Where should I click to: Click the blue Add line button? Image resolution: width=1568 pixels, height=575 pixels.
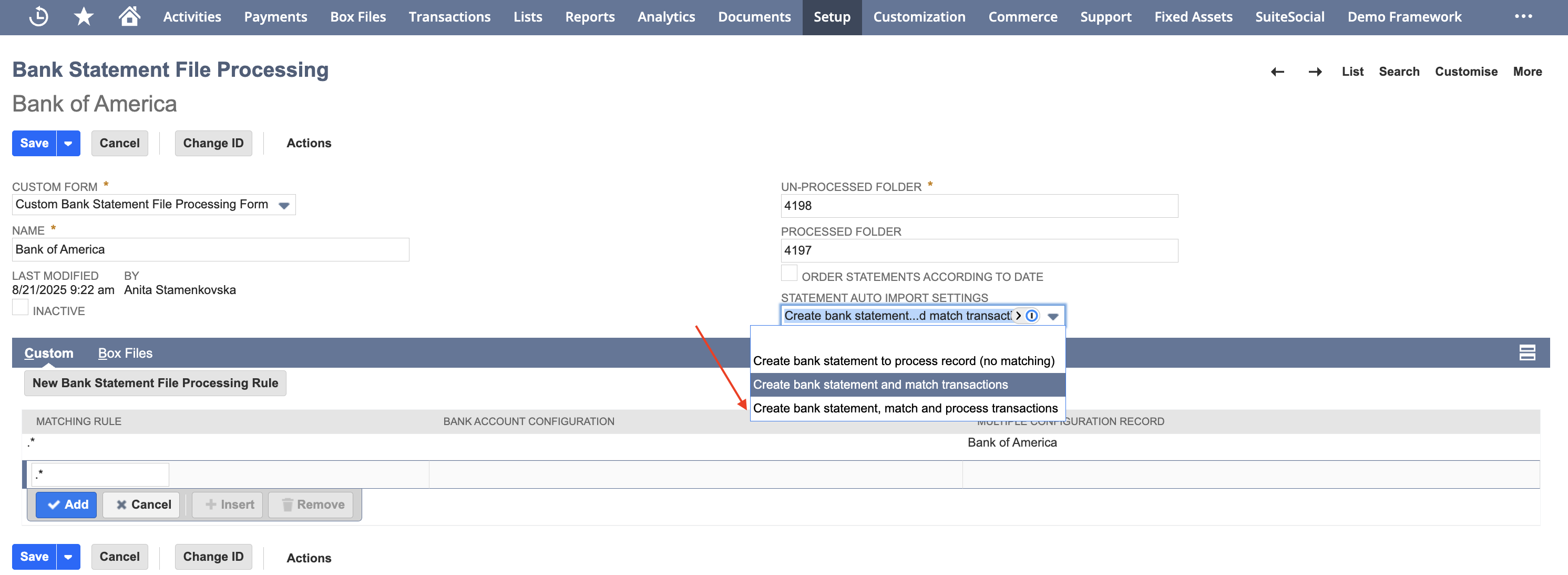pyautogui.click(x=66, y=505)
